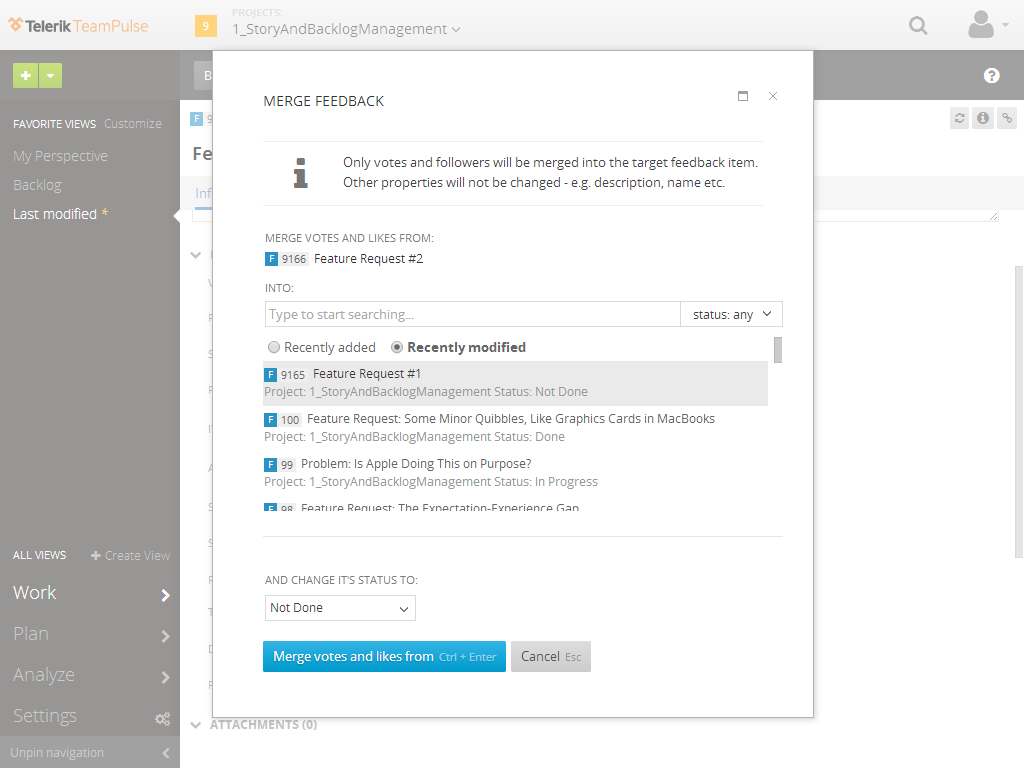This screenshot has width=1024, height=768.
Task: Select the Recently added radio button
Action: 274,347
